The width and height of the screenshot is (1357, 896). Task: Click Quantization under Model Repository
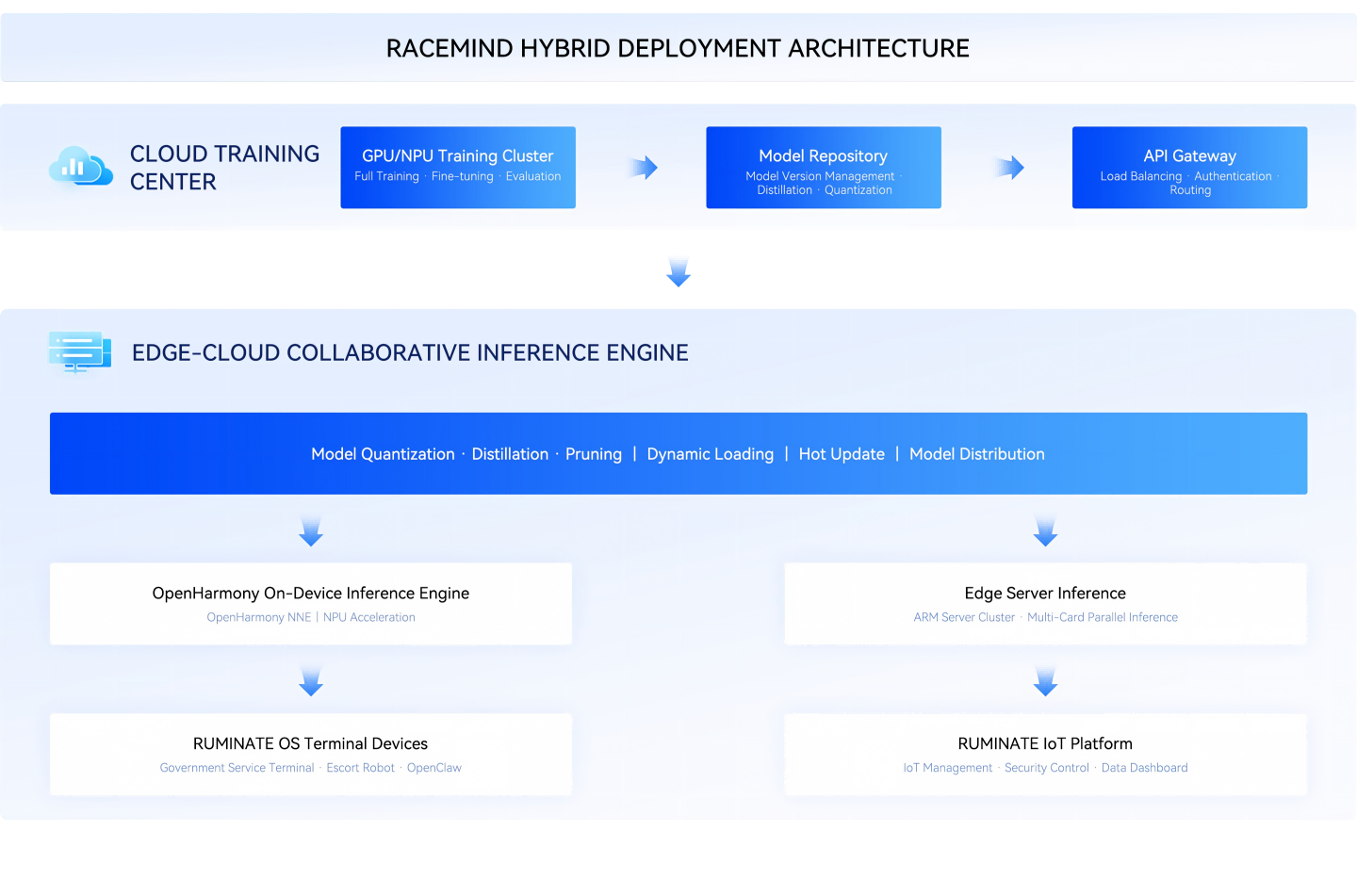pyautogui.click(x=858, y=190)
